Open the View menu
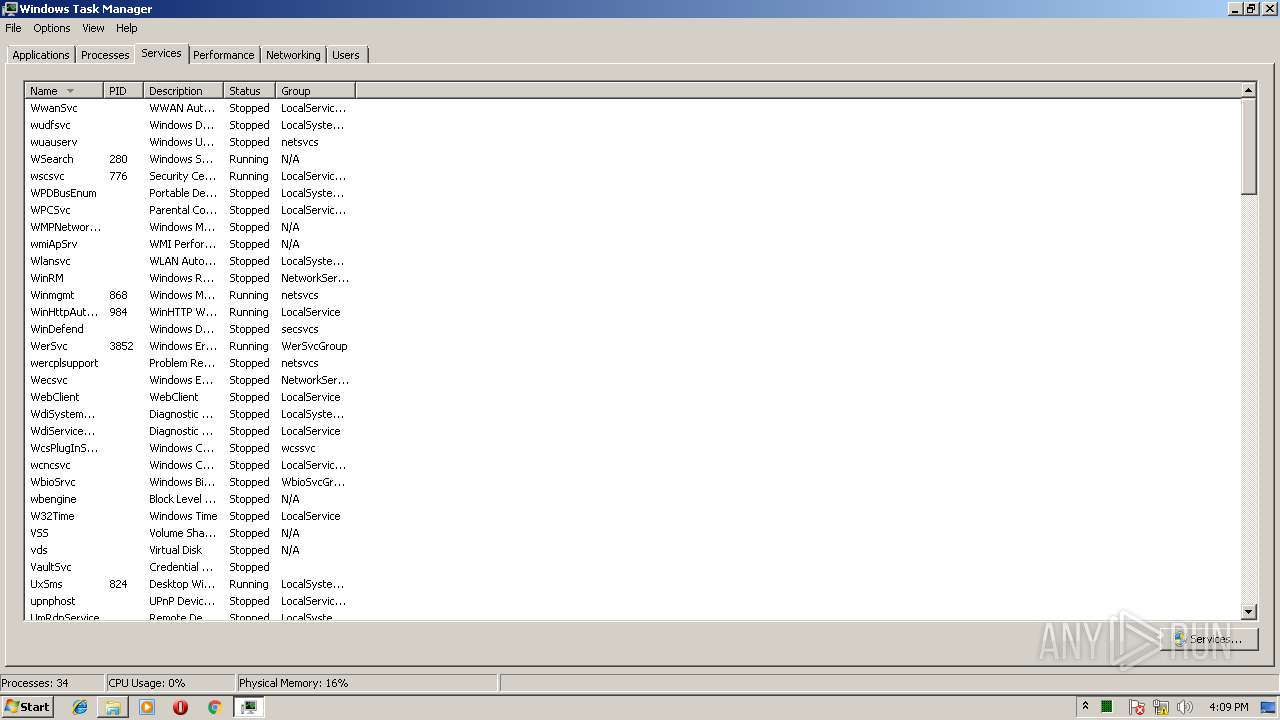Viewport: 1280px width, 720px height. pyautogui.click(x=93, y=28)
